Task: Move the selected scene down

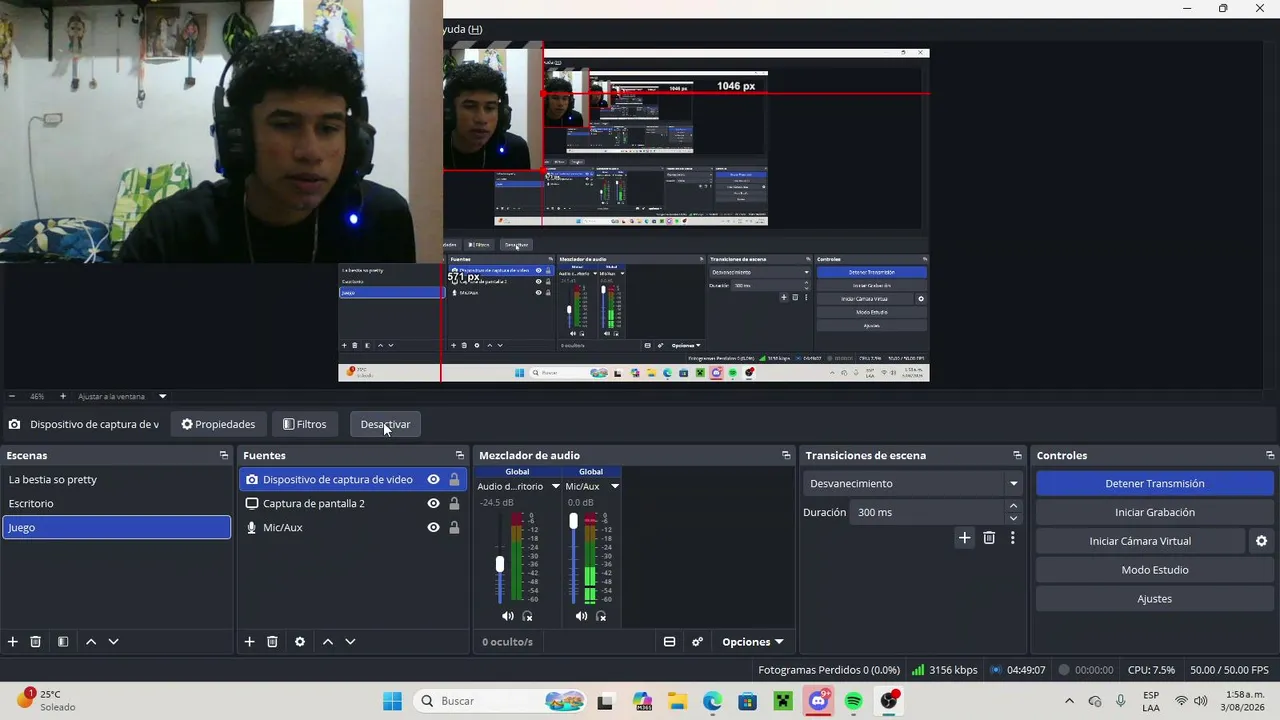Action: pos(113,642)
